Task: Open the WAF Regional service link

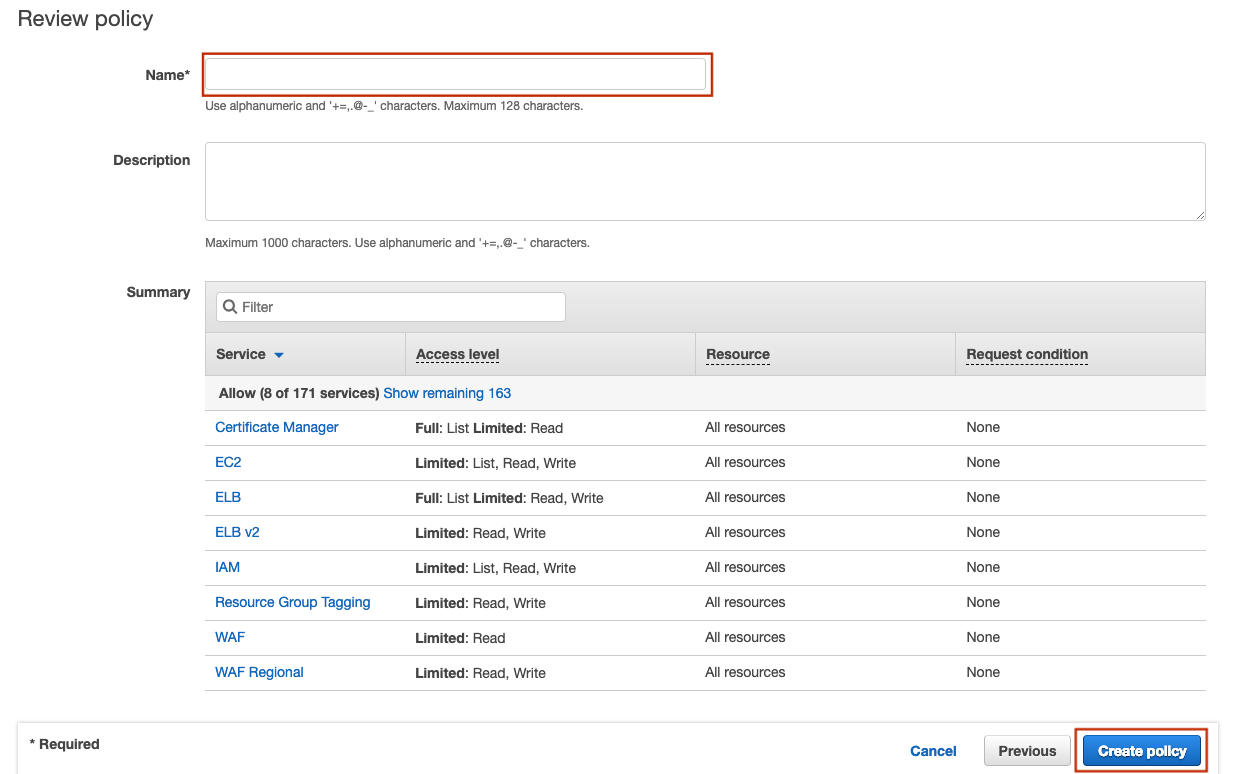Action: coord(259,672)
